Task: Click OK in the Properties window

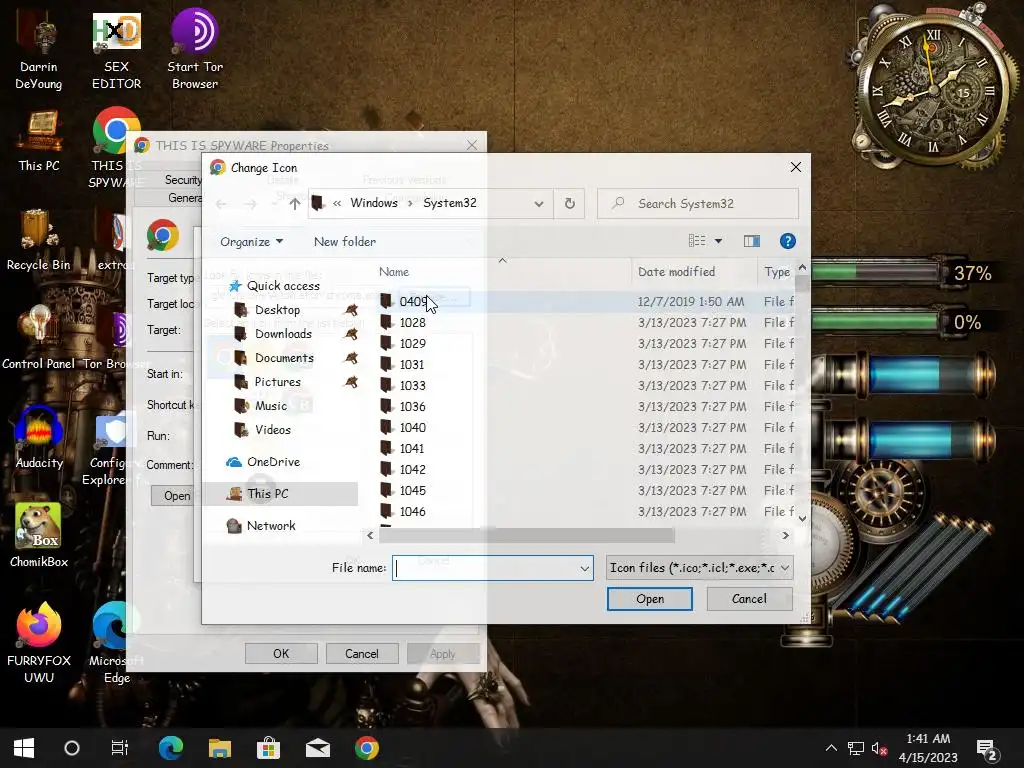Action: click(x=281, y=654)
